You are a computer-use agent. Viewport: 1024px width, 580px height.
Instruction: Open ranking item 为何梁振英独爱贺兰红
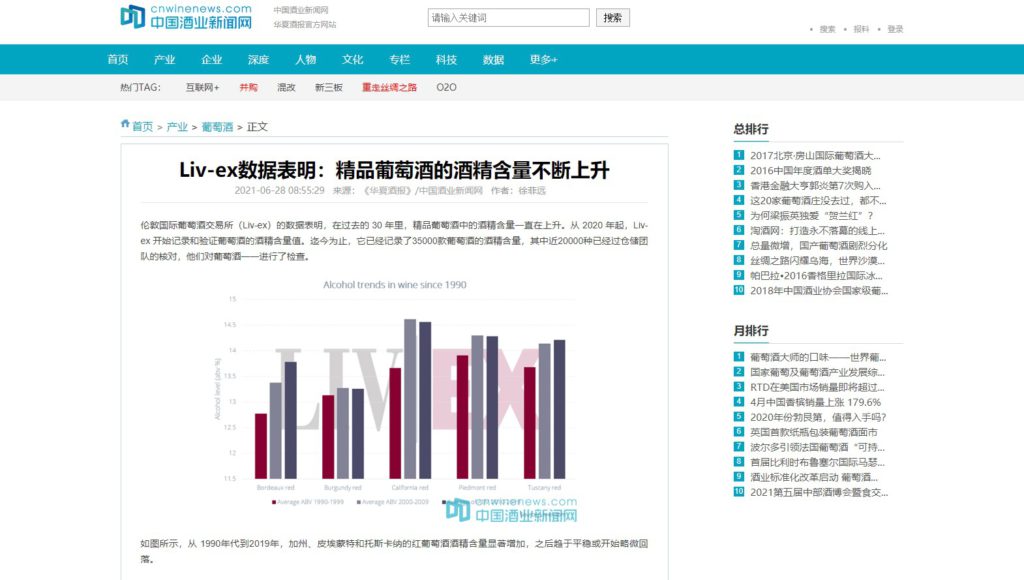pos(812,216)
